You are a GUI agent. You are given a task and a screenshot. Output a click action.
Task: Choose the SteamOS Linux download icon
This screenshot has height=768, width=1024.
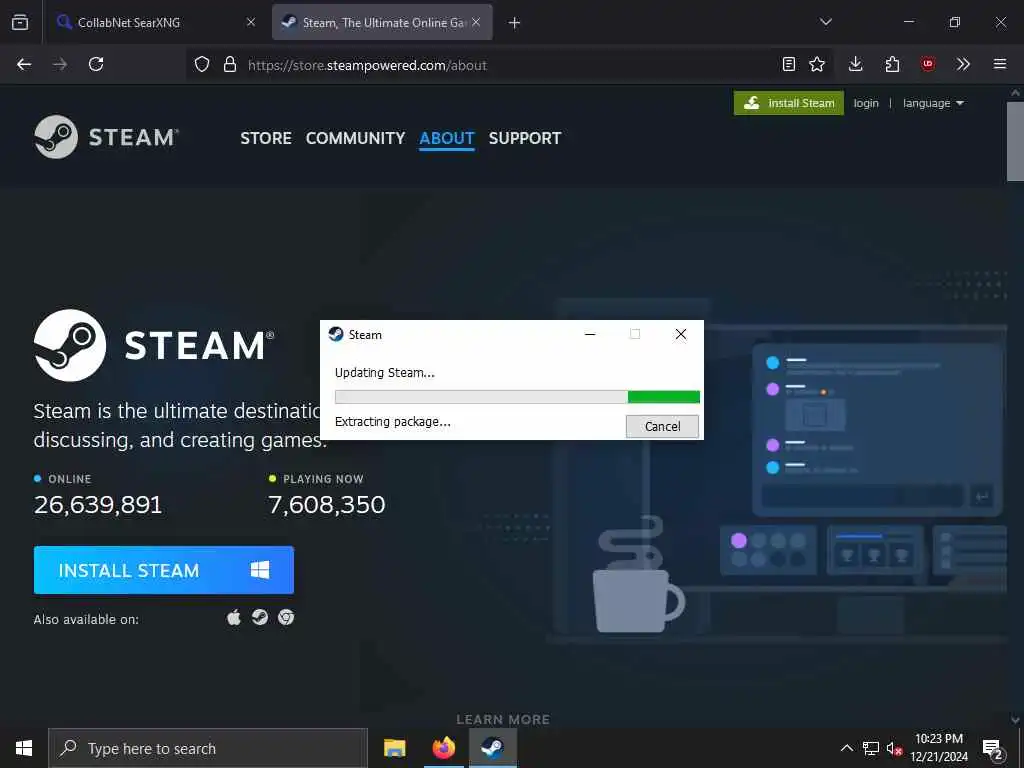[x=260, y=617]
